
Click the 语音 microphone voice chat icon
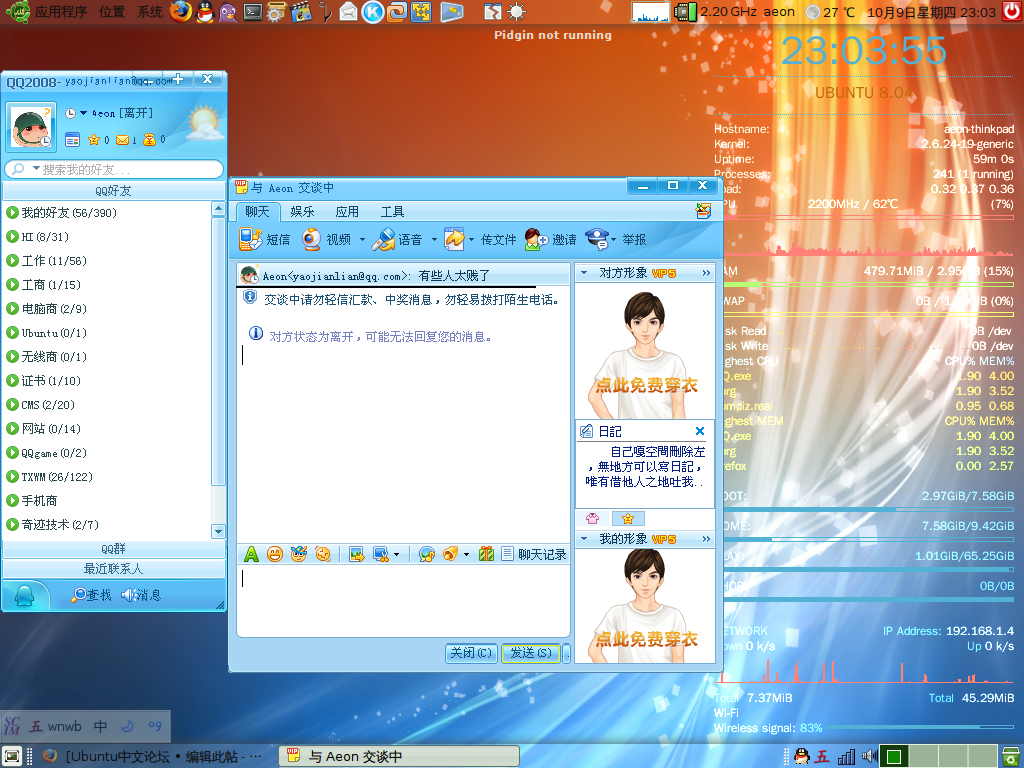(x=383, y=240)
